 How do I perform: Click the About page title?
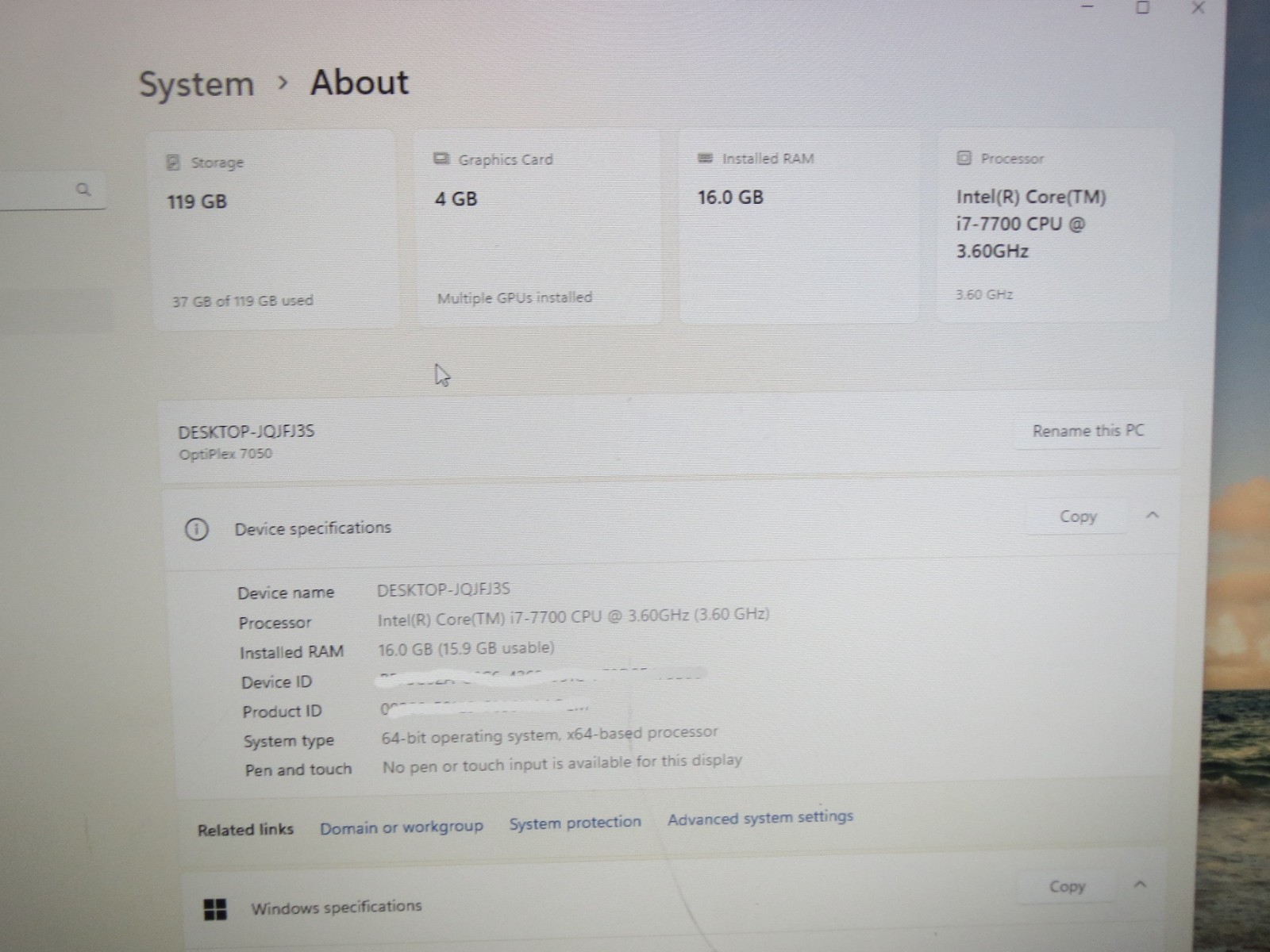[360, 83]
